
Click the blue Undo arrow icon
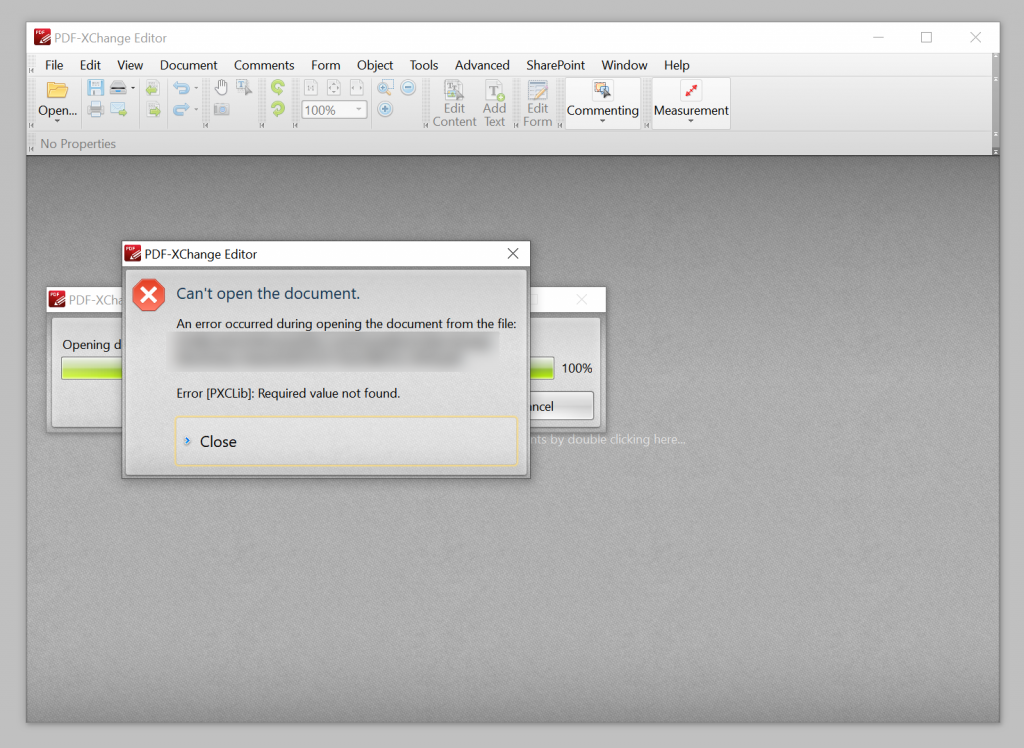[181, 88]
